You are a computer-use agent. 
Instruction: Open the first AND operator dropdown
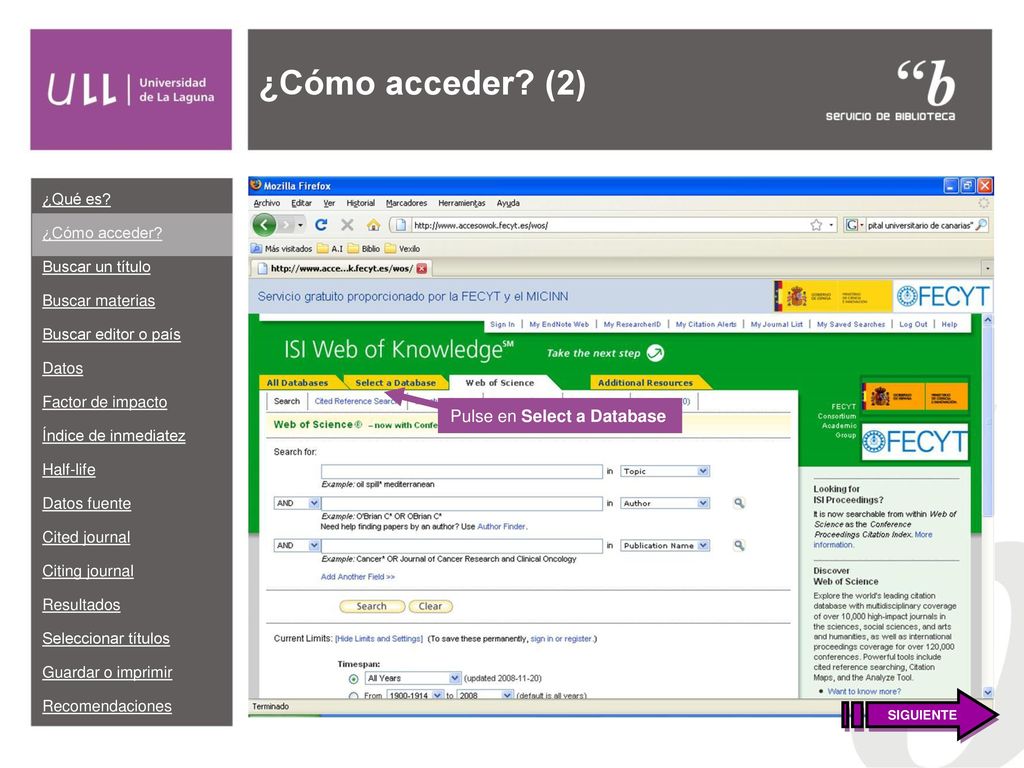coord(296,503)
